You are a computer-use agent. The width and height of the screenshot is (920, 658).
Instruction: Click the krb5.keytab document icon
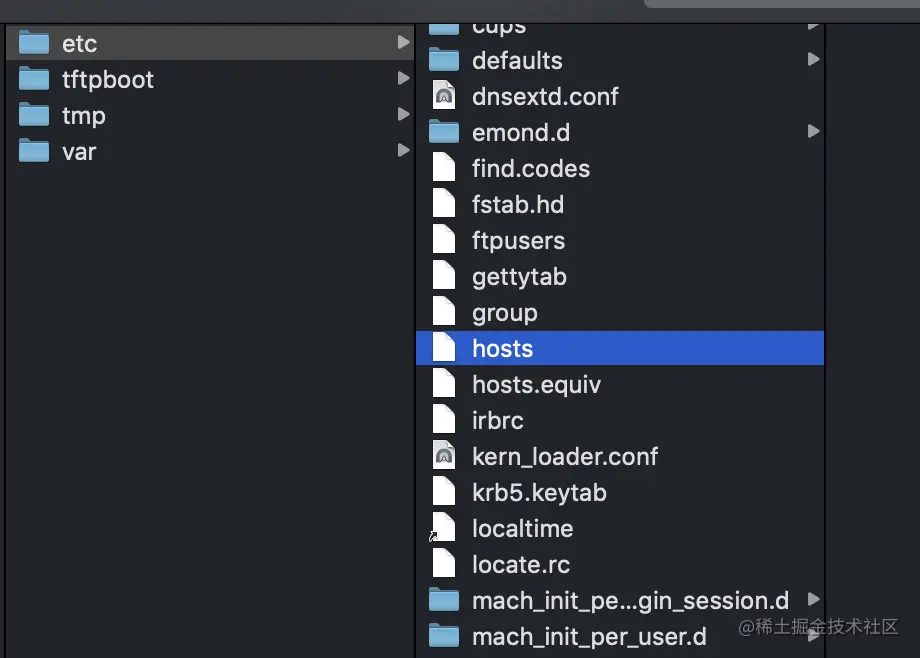[x=444, y=491]
